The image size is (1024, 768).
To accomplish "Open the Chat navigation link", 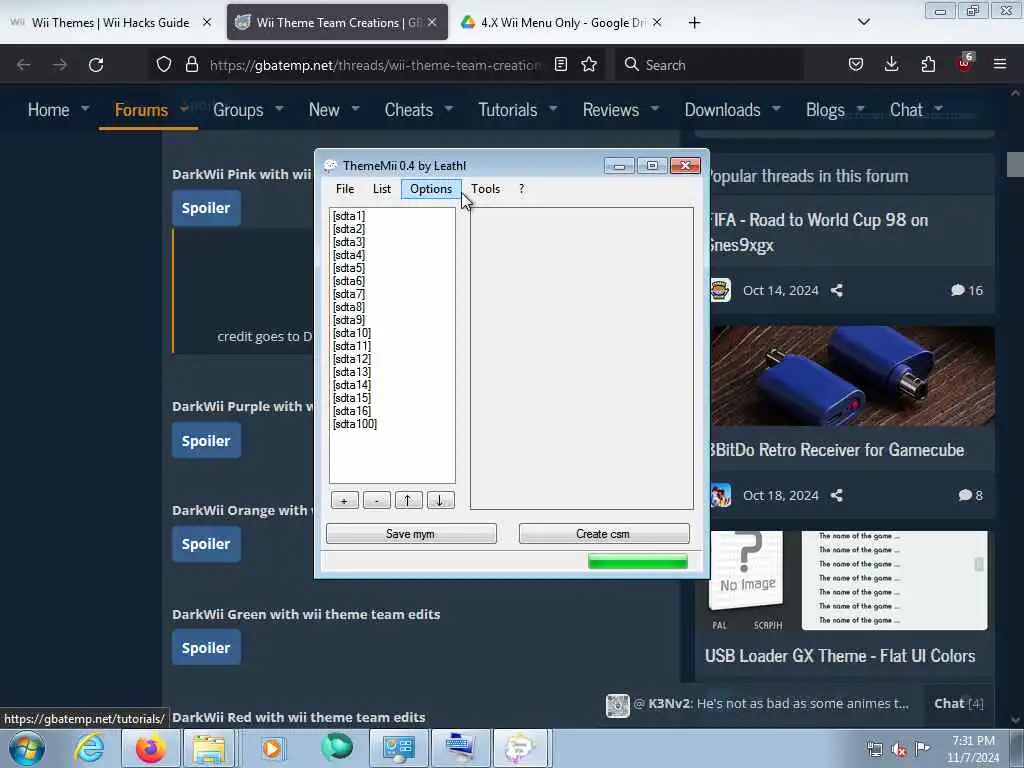I will pyautogui.click(x=906, y=110).
